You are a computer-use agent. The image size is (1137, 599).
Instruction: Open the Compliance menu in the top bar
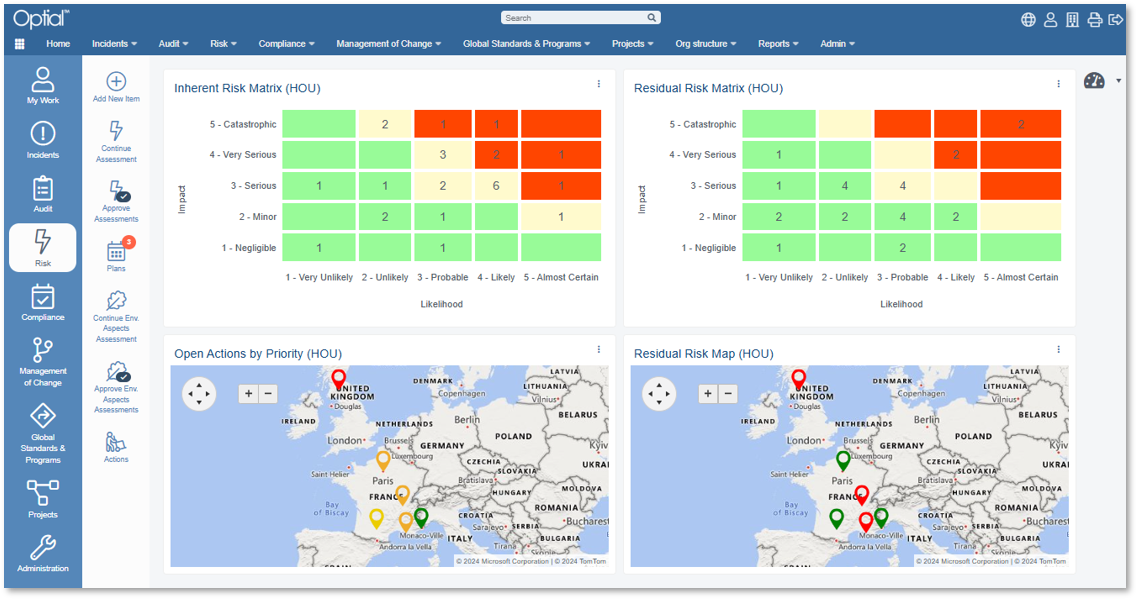click(286, 44)
